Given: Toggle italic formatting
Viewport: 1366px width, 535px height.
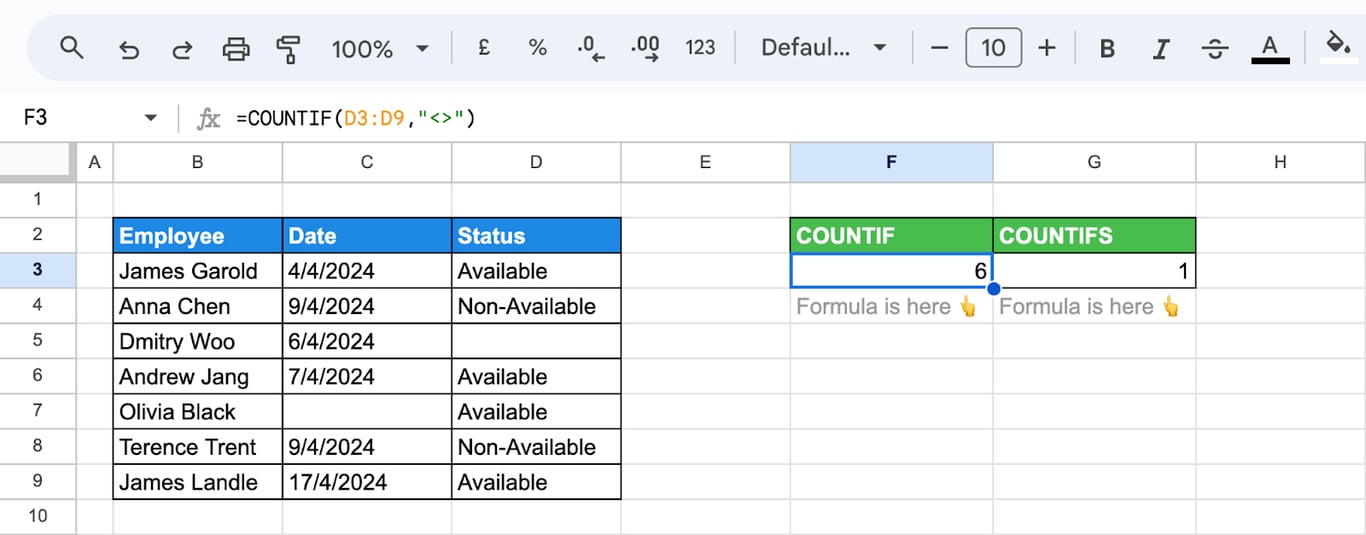Looking at the screenshot, I should pyautogui.click(x=1161, y=48).
